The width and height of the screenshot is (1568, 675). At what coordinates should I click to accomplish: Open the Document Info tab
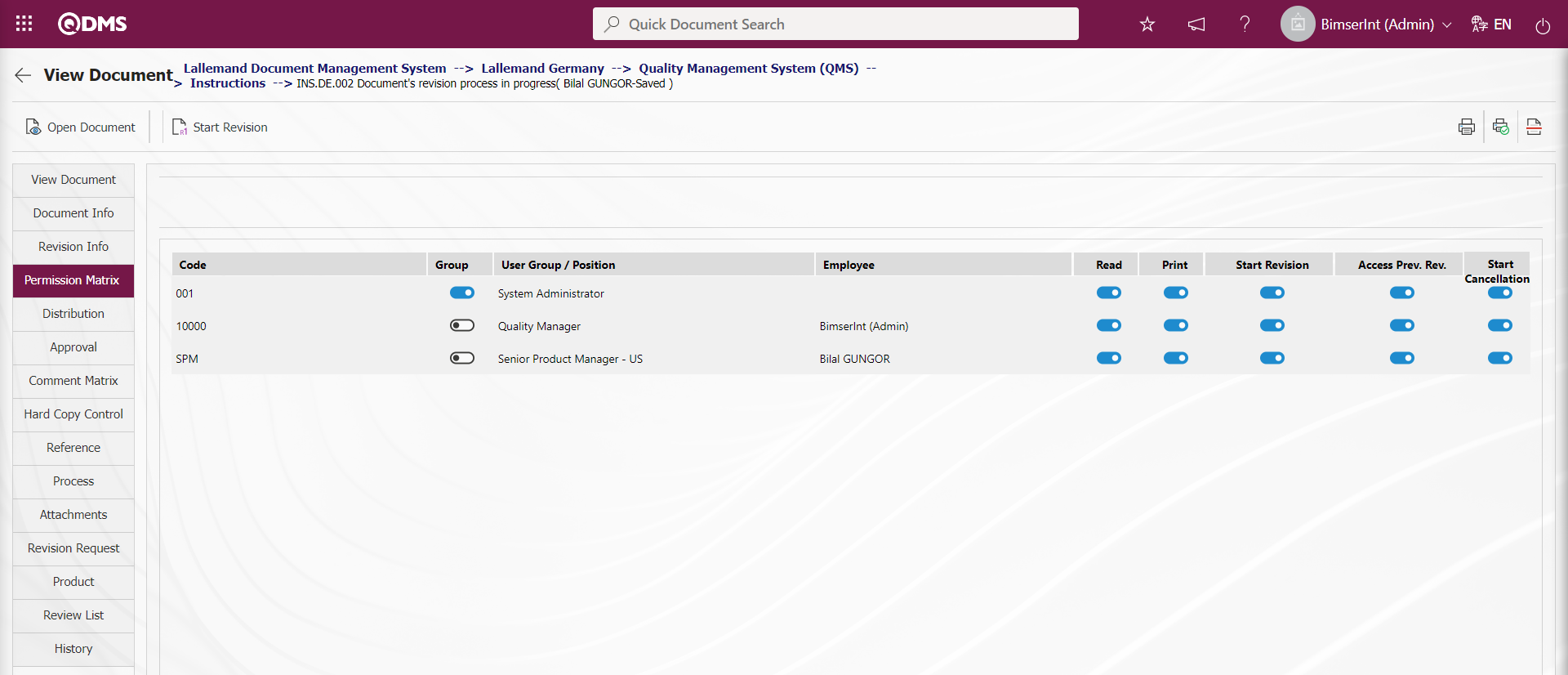[73, 213]
